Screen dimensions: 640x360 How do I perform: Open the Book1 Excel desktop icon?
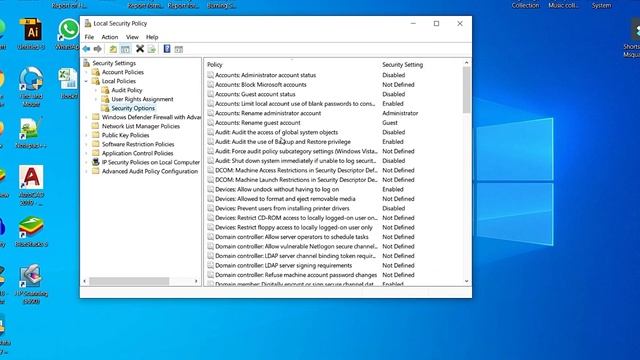pyautogui.click(x=68, y=79)
